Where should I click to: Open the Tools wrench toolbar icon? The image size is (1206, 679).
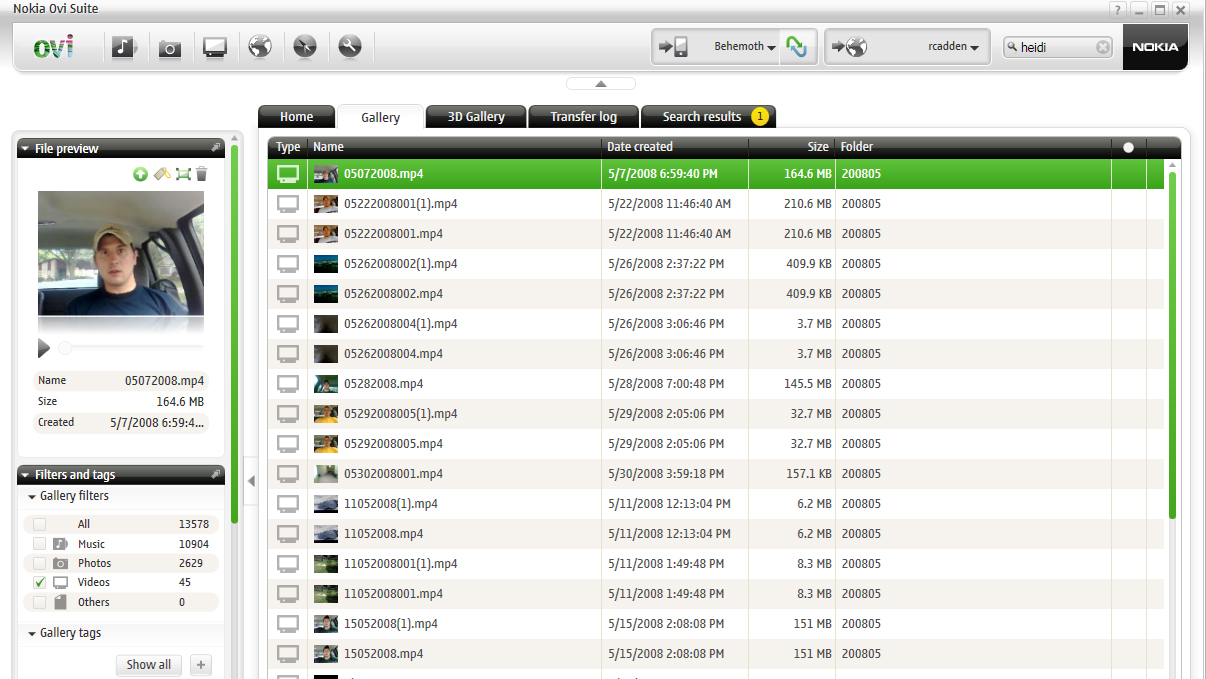click(x=349, y=47)
